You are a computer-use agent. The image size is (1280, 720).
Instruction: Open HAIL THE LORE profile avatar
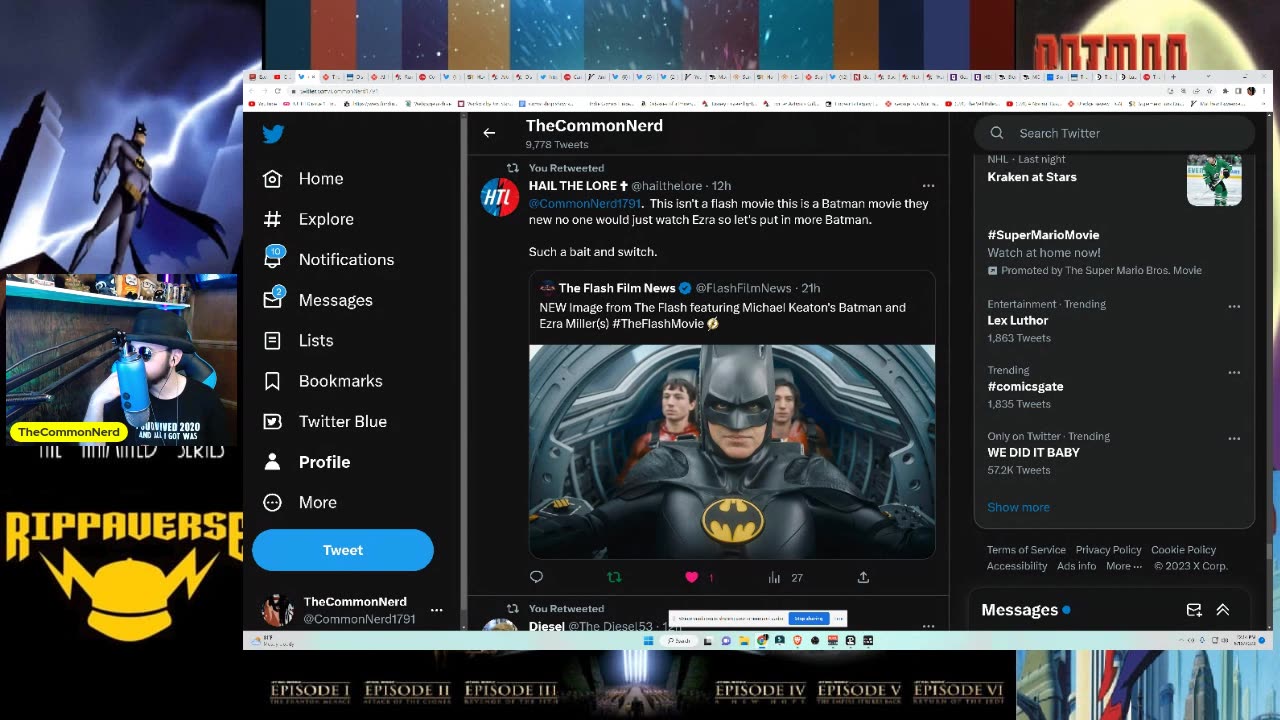coord(500,197)
